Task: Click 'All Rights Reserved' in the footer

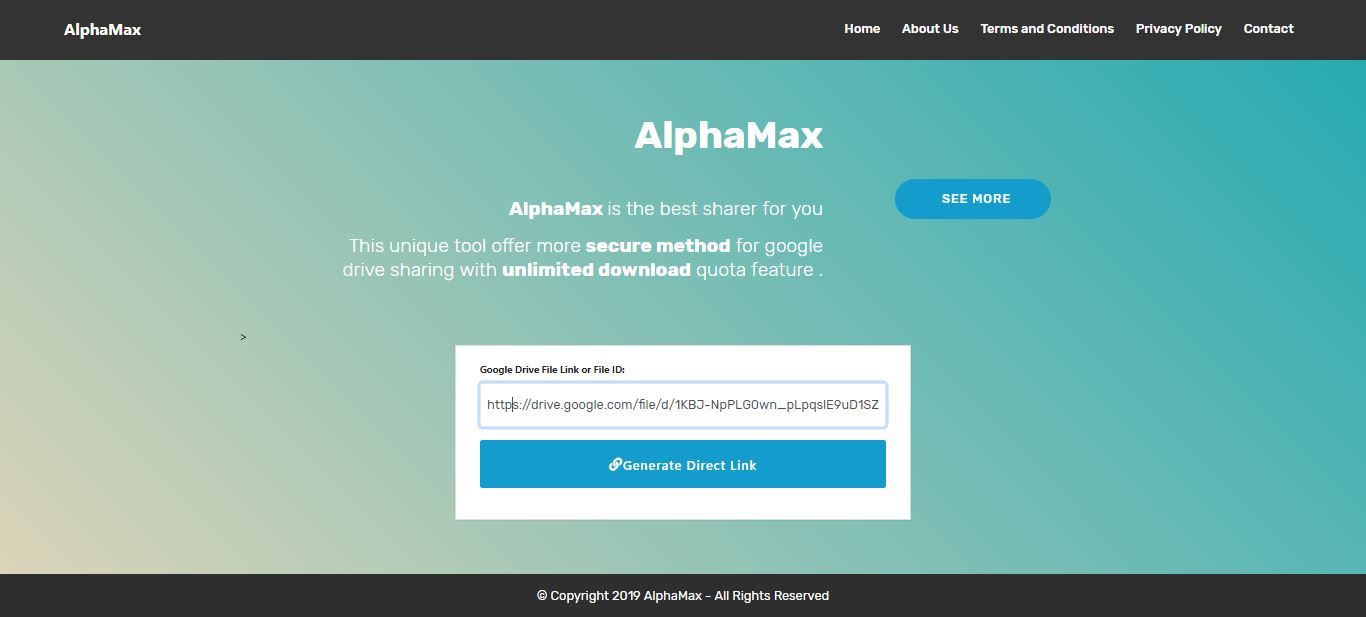Action: pos(771,596)
